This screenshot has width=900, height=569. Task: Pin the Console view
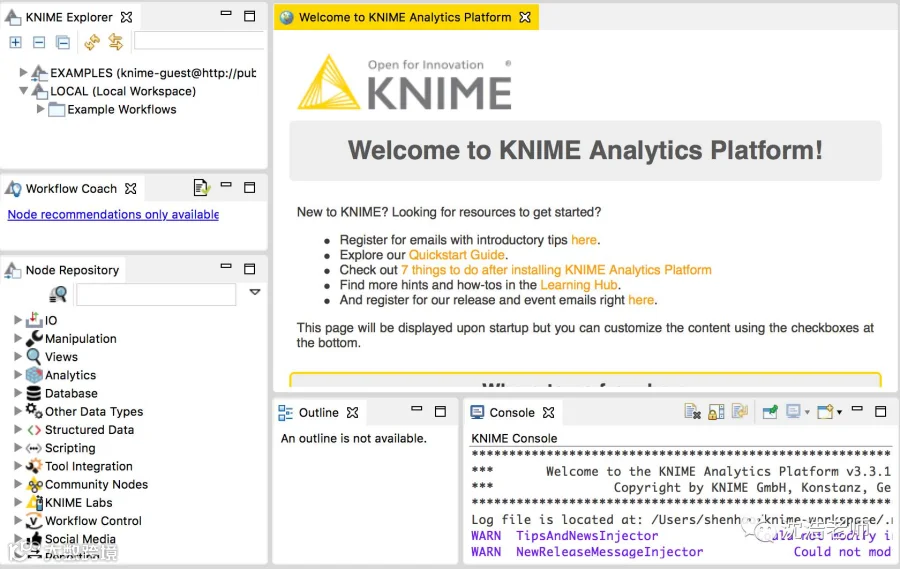(770, 412)
